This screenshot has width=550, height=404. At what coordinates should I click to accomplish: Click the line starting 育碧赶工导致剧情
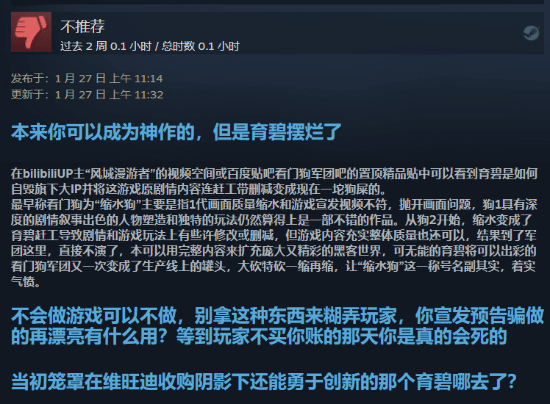pos(274,236)
